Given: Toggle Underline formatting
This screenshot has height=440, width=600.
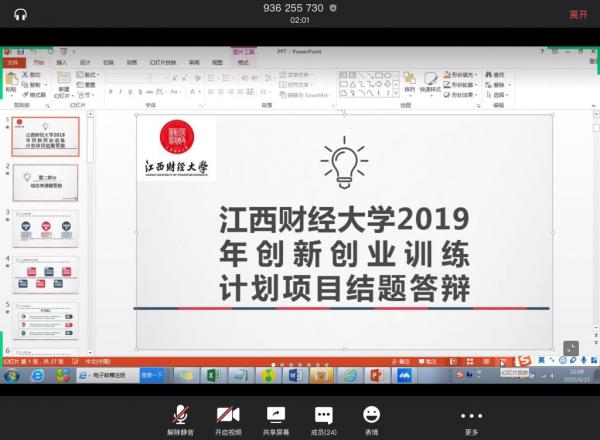Looking at the screenshot, I should (x=130, y=91).
